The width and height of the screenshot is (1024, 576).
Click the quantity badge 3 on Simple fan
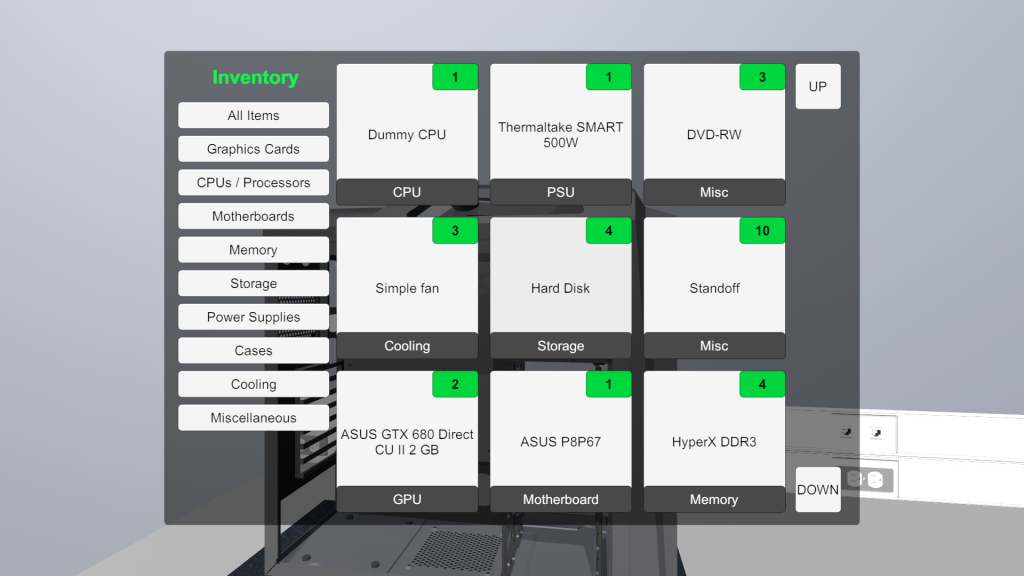point(455,231)
